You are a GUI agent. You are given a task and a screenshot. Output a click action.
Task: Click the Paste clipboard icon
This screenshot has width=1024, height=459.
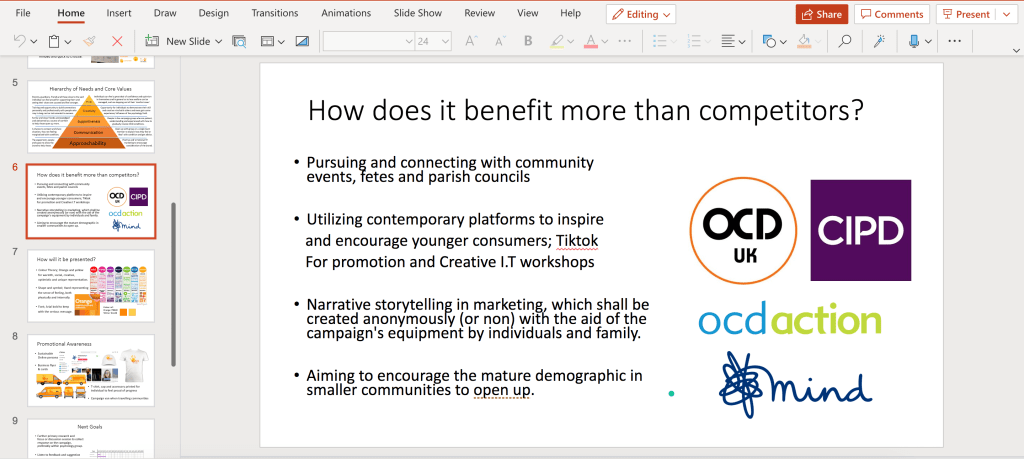coord(53,41)
